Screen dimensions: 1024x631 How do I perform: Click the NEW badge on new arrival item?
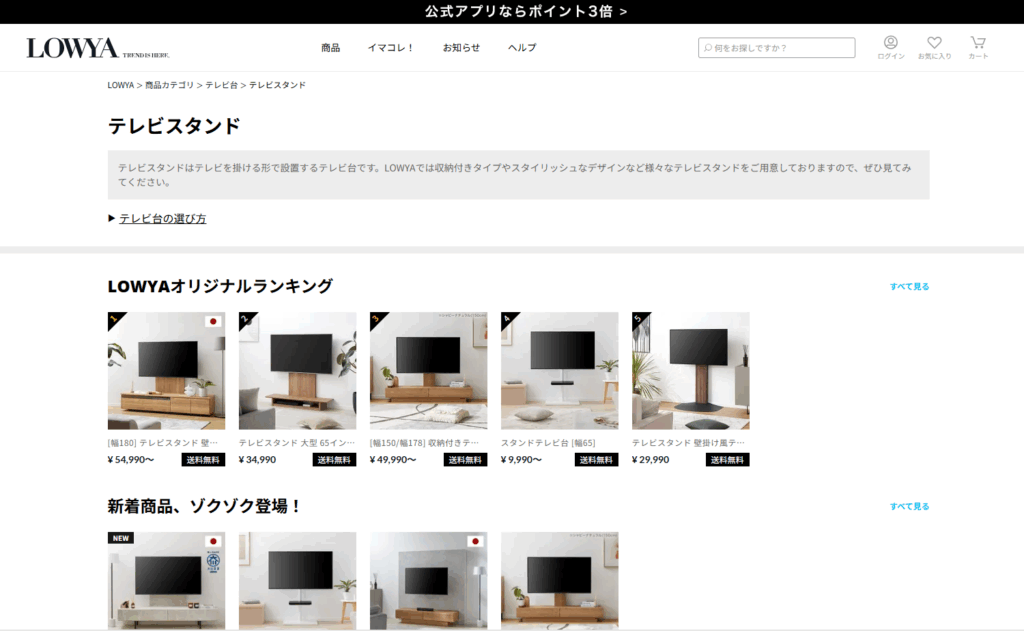pos(120,538)
